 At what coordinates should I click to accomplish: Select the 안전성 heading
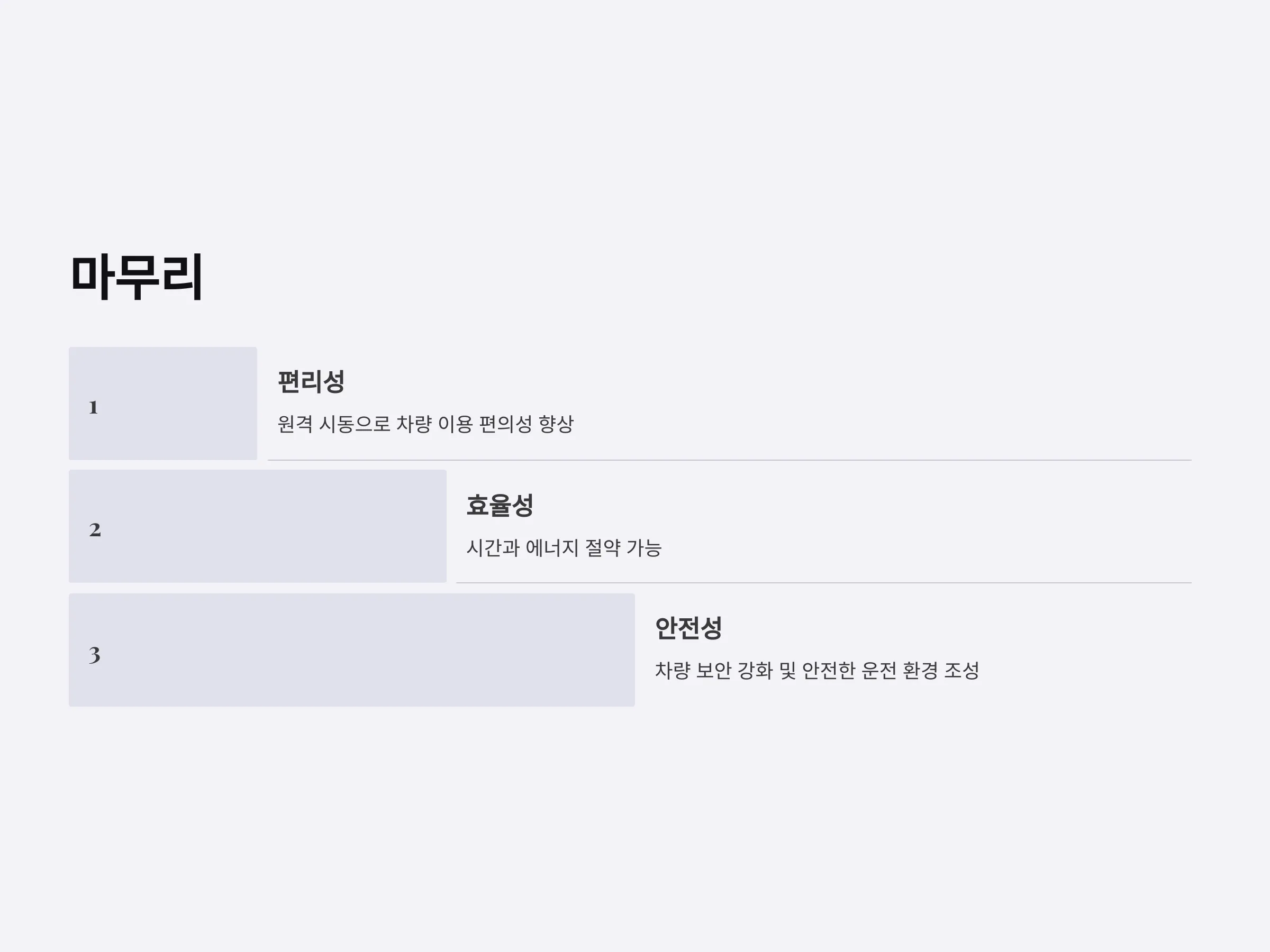pos(688,628)
